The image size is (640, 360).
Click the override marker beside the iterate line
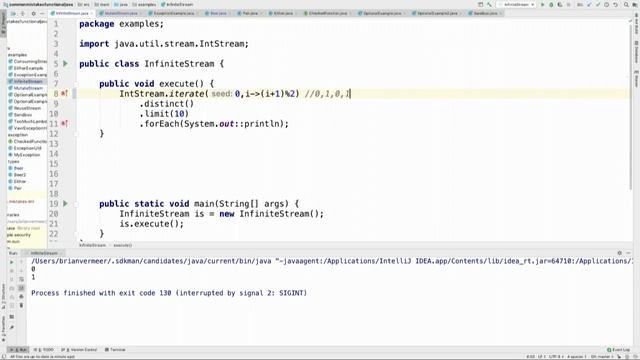pyautogui.click(x=64, y=93)
